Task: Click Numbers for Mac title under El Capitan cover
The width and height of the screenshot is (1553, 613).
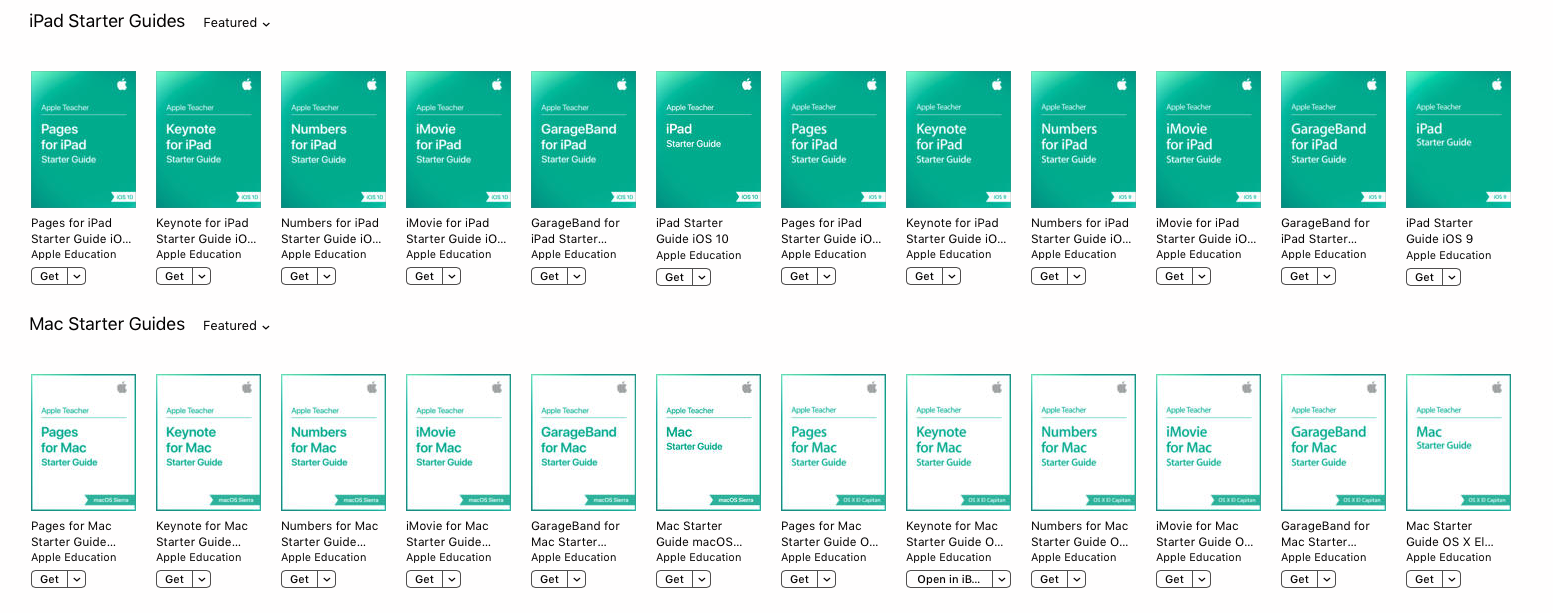Action: click(x=1080, y=534)
